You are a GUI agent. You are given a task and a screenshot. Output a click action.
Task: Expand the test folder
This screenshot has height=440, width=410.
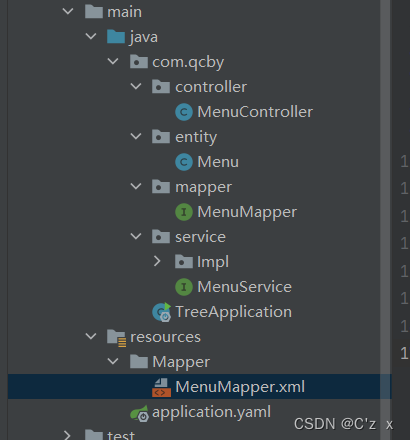[67, 435]
